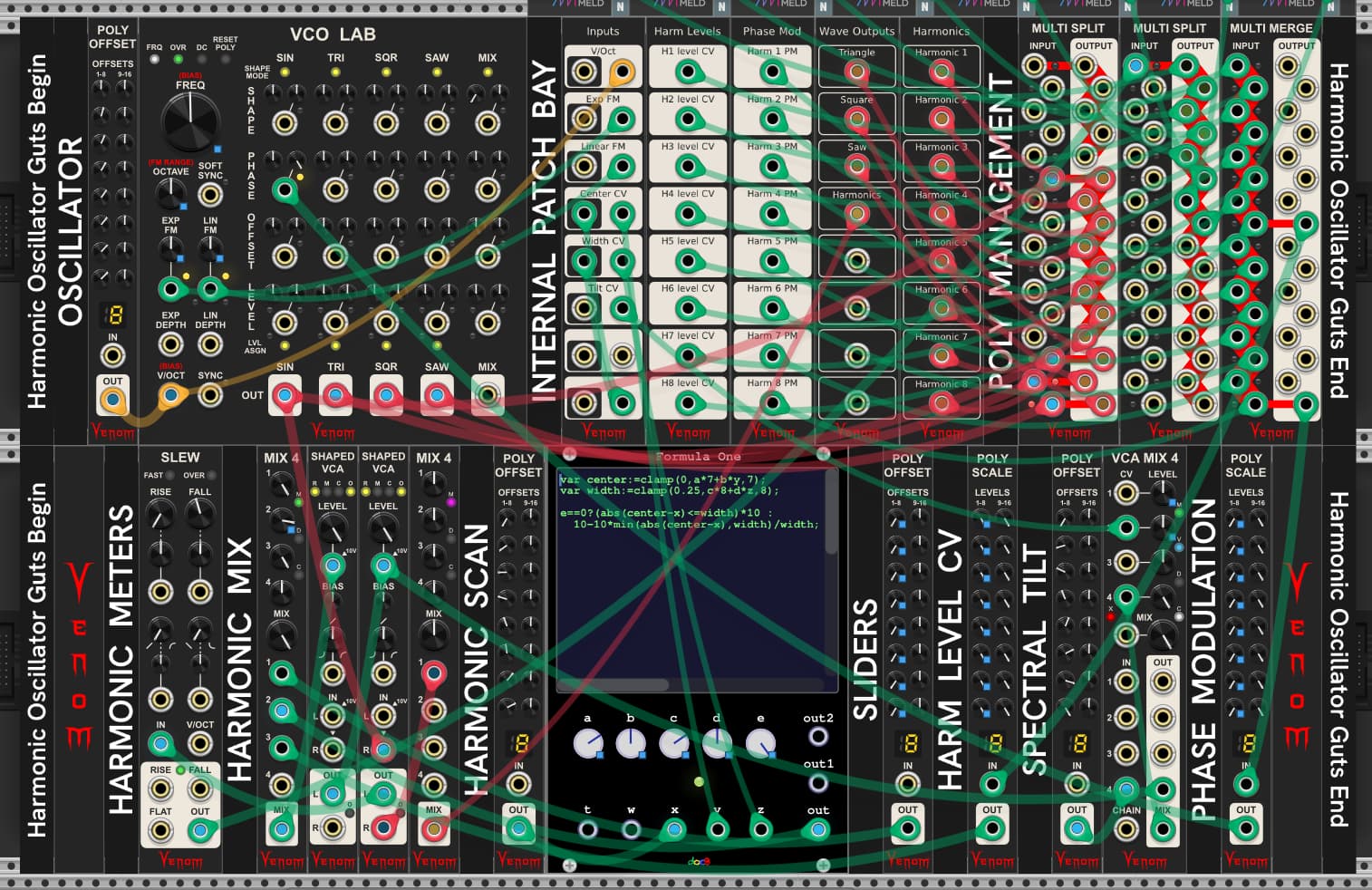Select the EXP DEPTH input jack
Viewport: 1372px width, 890px height.
click(x=170, y=344)
